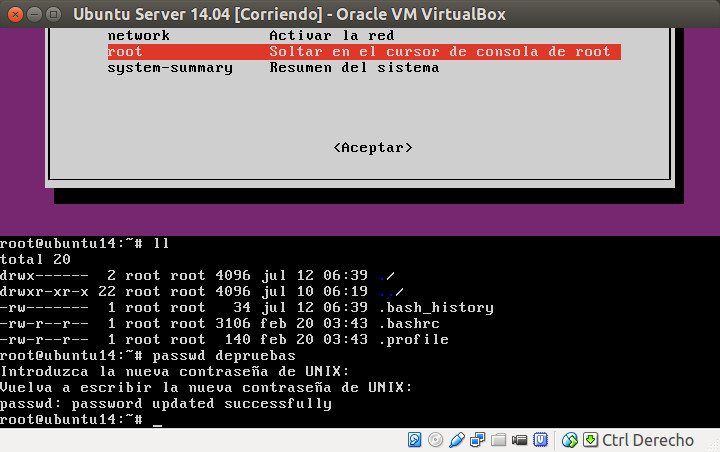The width and height of the screenshot is (720, 452).
Task: Click 'Resumen del sistema' description
Action: 354,68
